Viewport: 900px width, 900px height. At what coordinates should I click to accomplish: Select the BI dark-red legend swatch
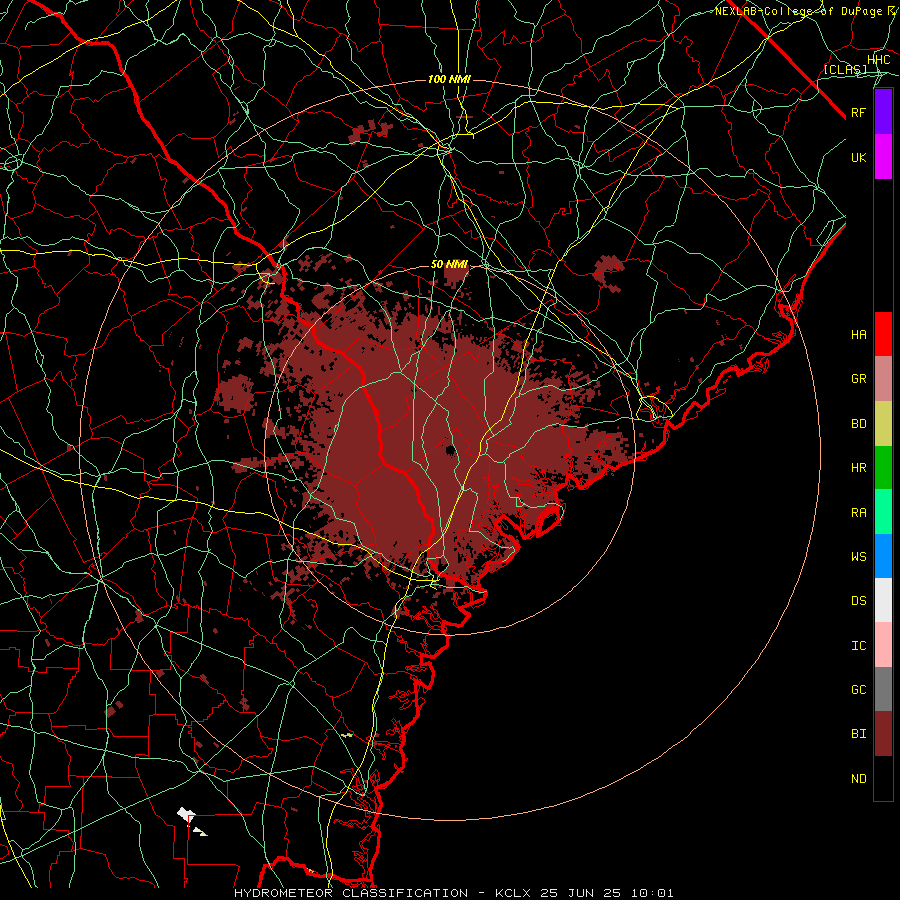pos(883,734)
